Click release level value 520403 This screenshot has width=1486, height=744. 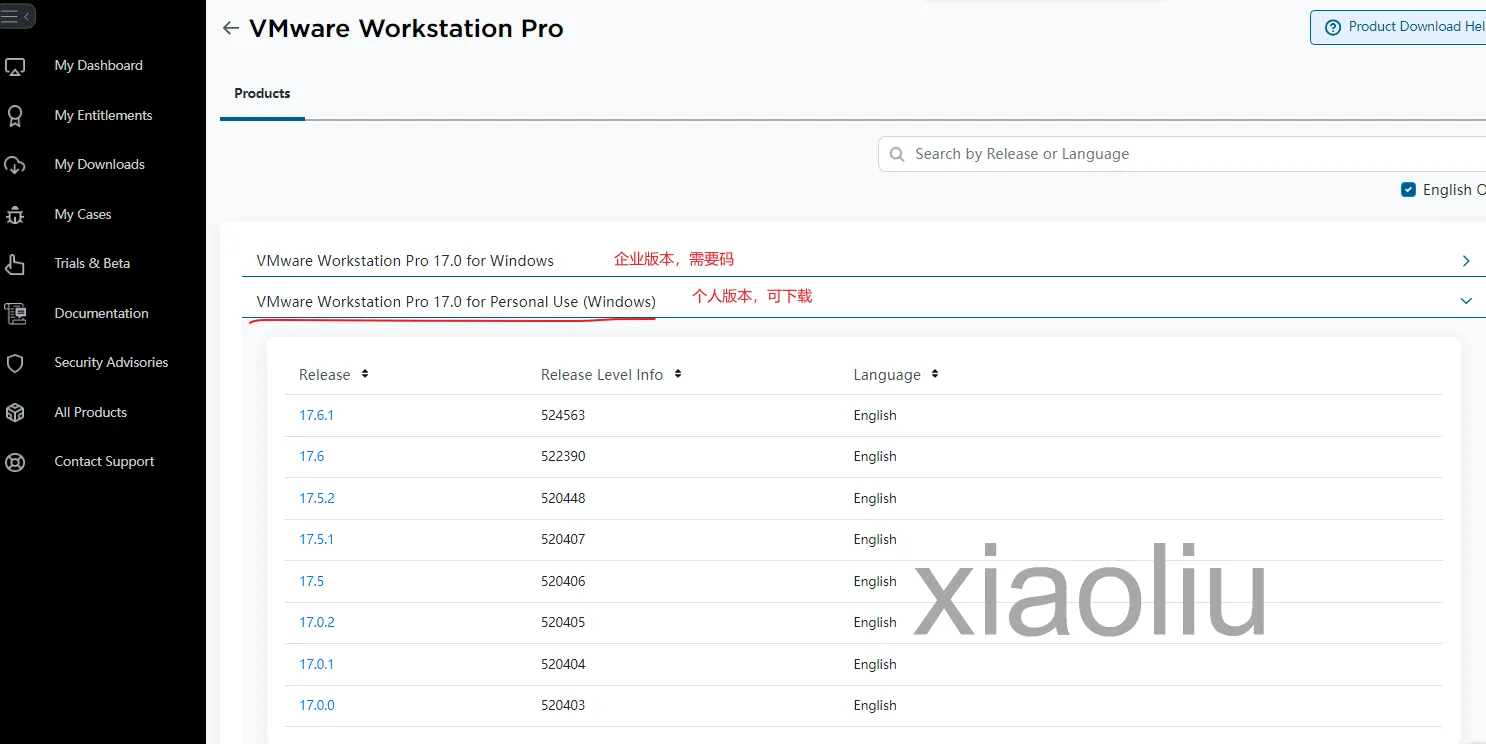[x=563, y=706]
